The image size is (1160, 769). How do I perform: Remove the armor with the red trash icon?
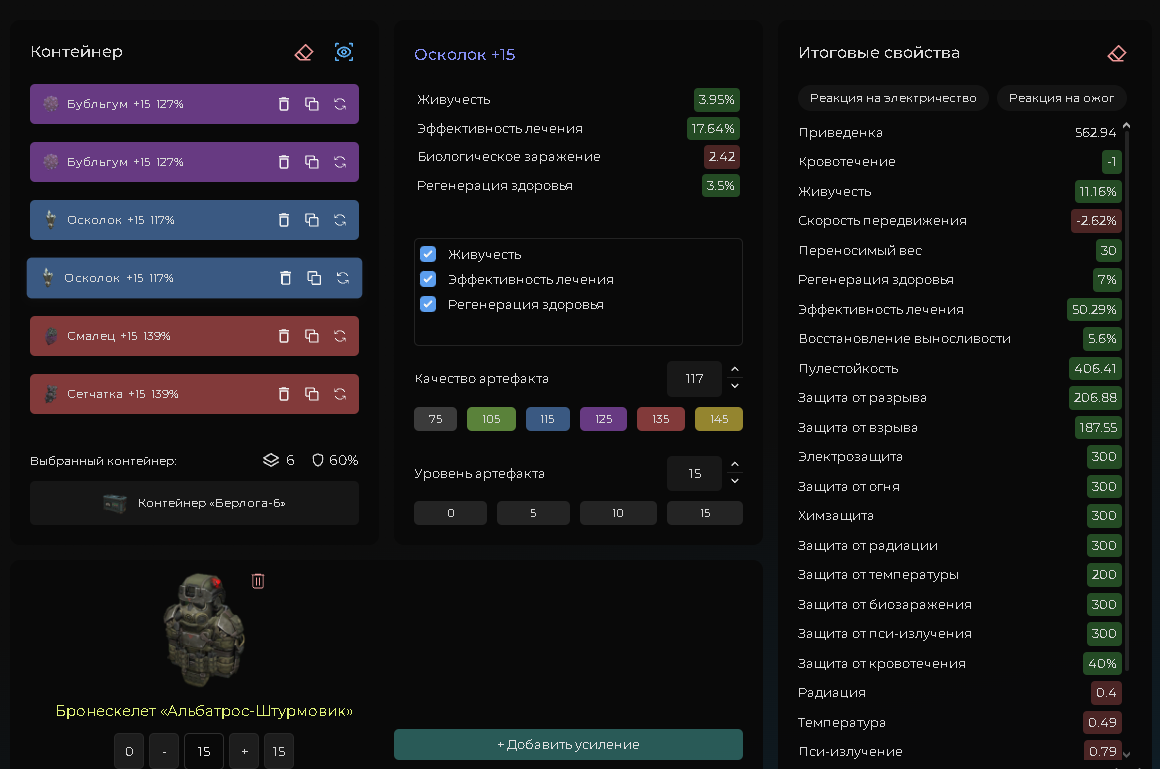click(258, 581)
